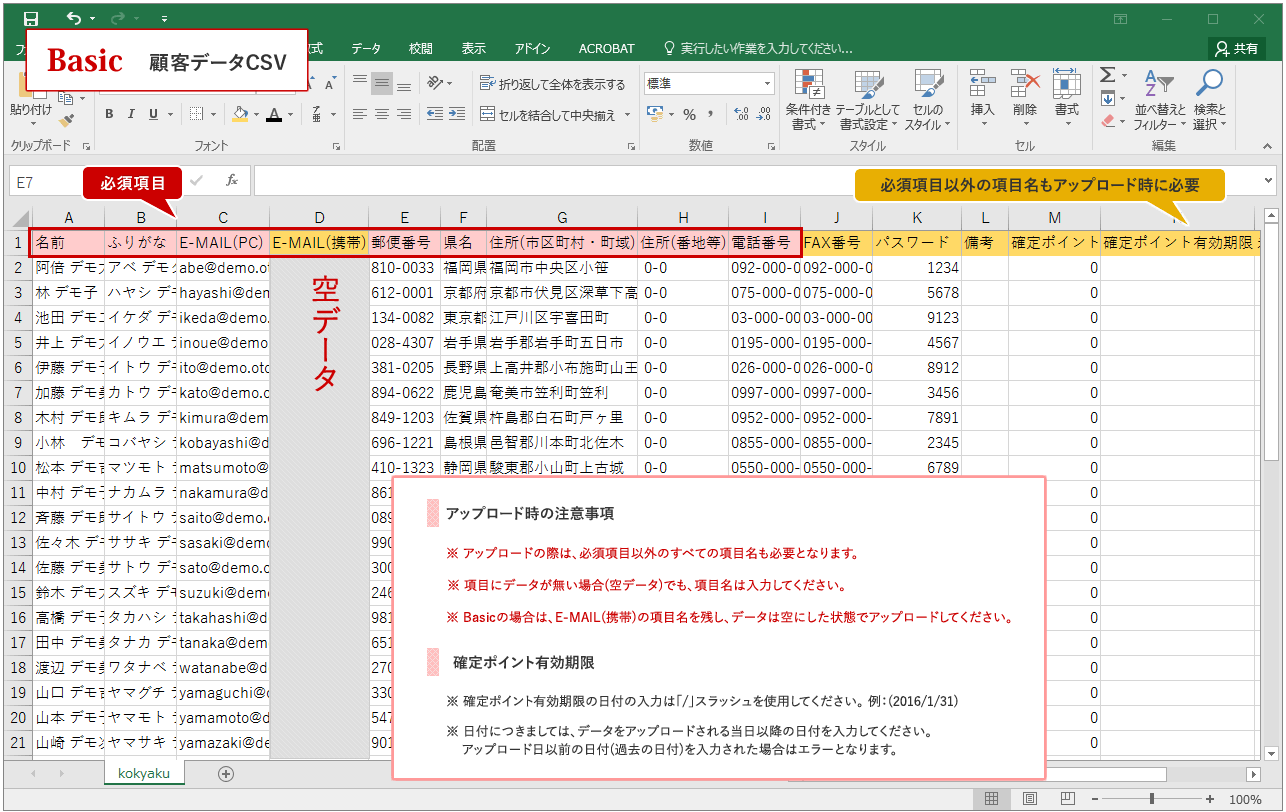Apply the yellow fill color bucket

(x=240, y=114)
